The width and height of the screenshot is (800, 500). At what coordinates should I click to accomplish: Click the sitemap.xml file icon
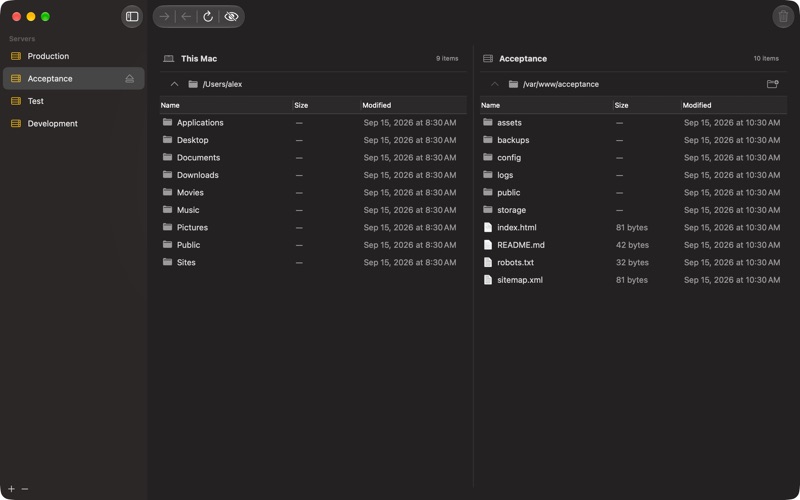point(488,280)
